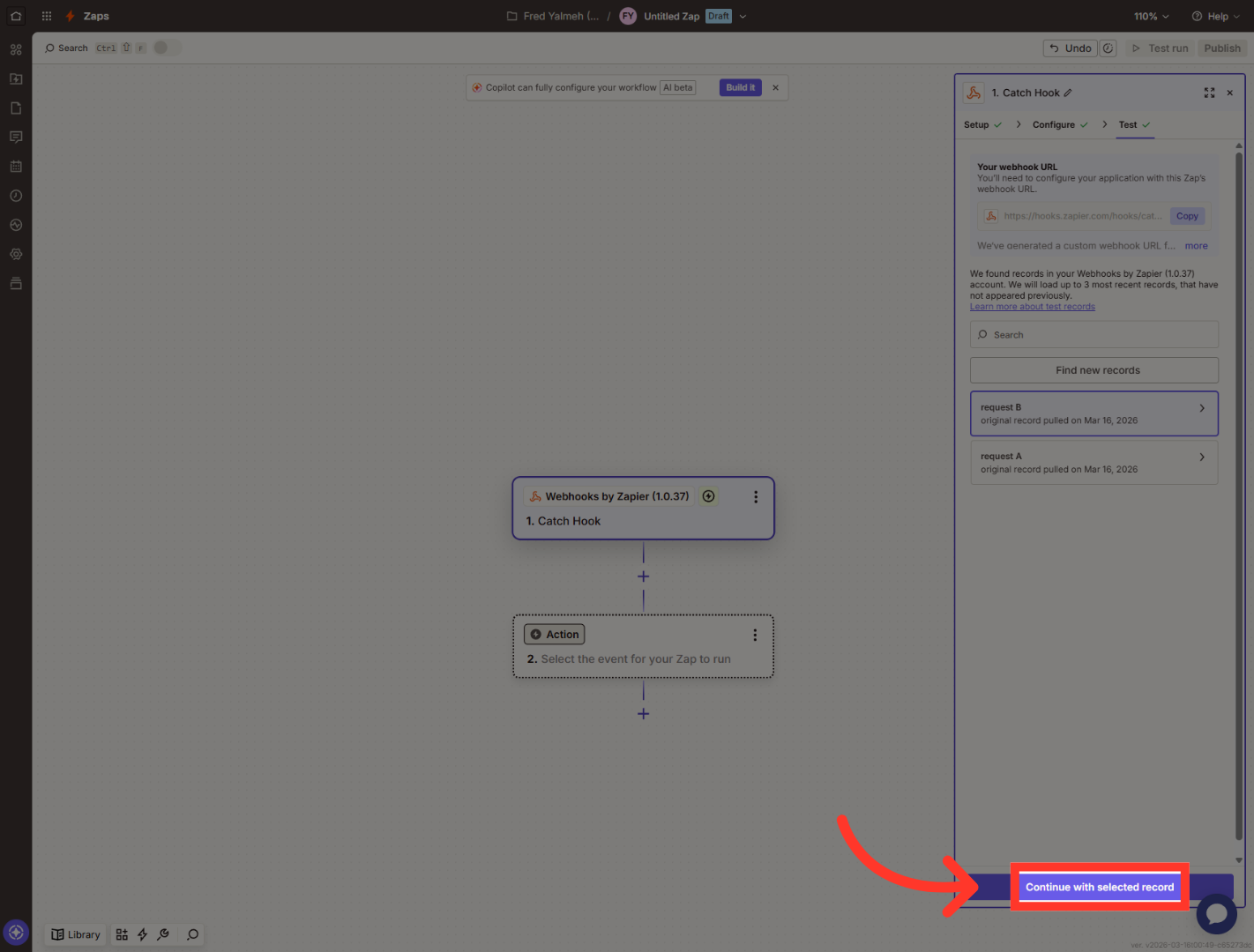Open the Fred Yalmeh folder breadcrumb
The width and height of the screenshot is (1254, 952).
click(x=553, y=16)
